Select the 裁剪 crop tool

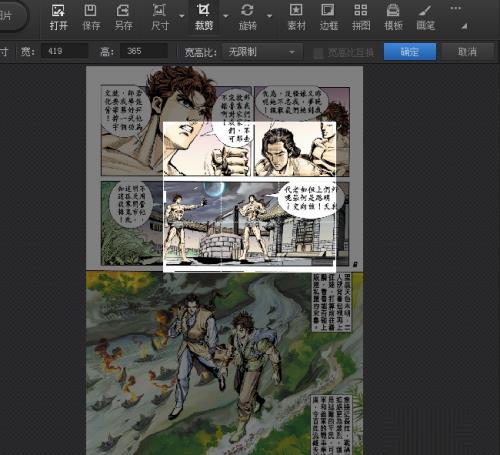tap(204, 17)
